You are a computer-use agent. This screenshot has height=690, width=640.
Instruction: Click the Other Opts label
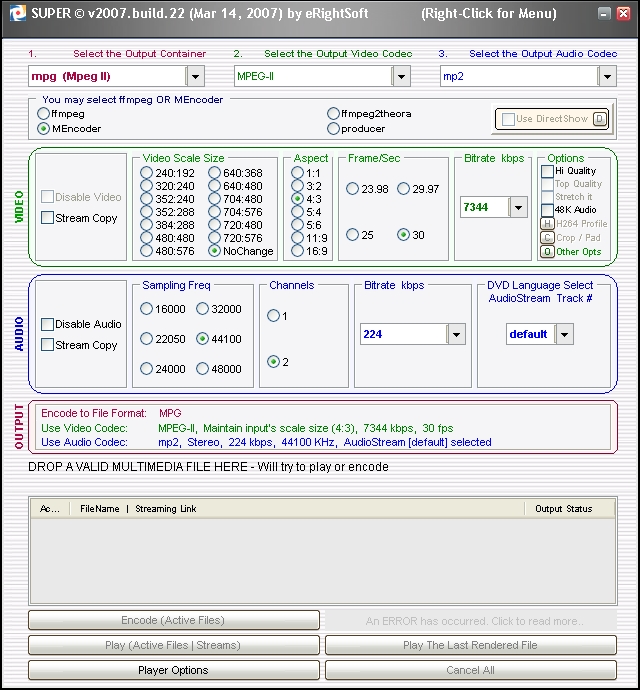[x=579, y=252]
